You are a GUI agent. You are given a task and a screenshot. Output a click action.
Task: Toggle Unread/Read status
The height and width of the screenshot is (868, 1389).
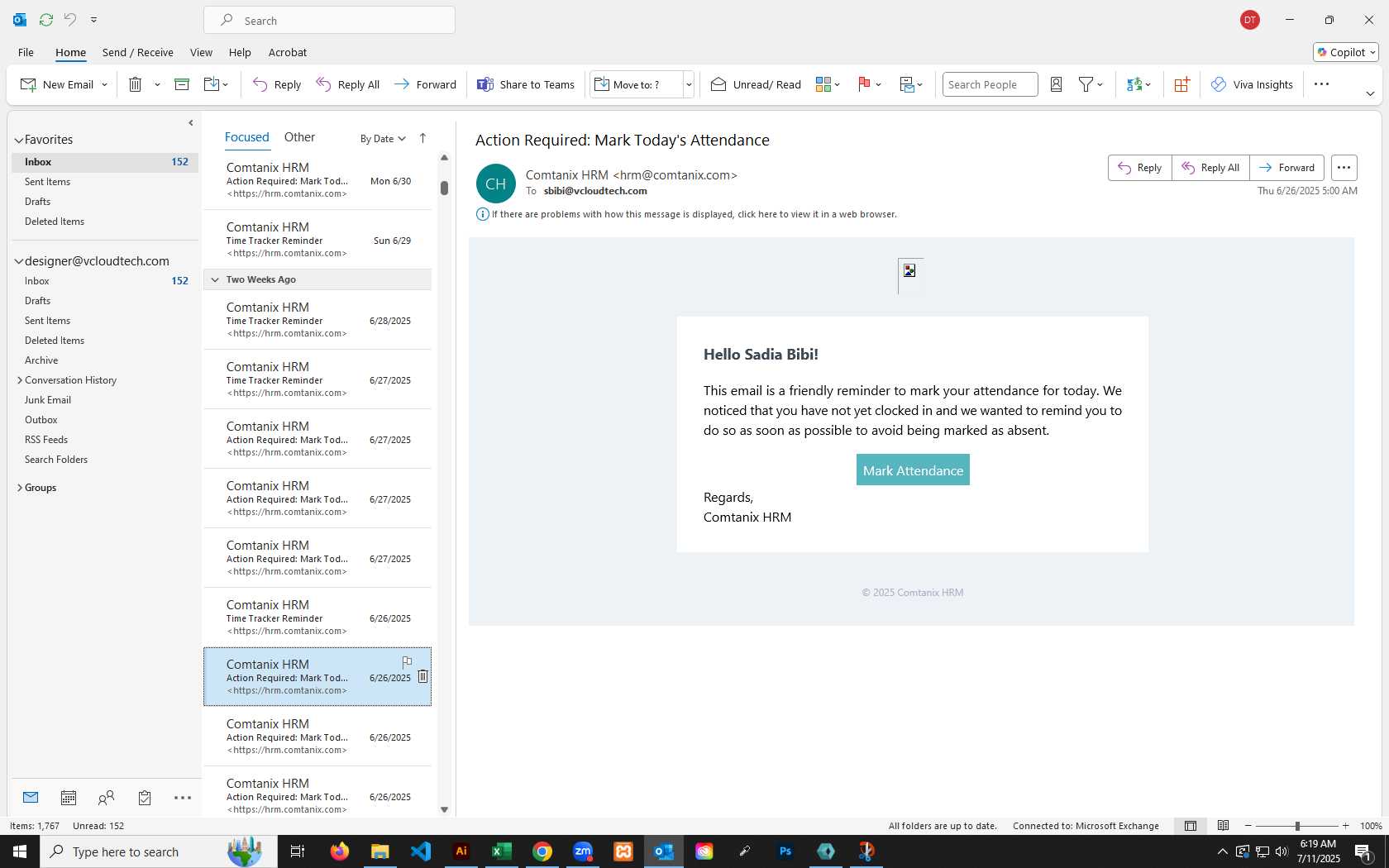tap(757, 84)
